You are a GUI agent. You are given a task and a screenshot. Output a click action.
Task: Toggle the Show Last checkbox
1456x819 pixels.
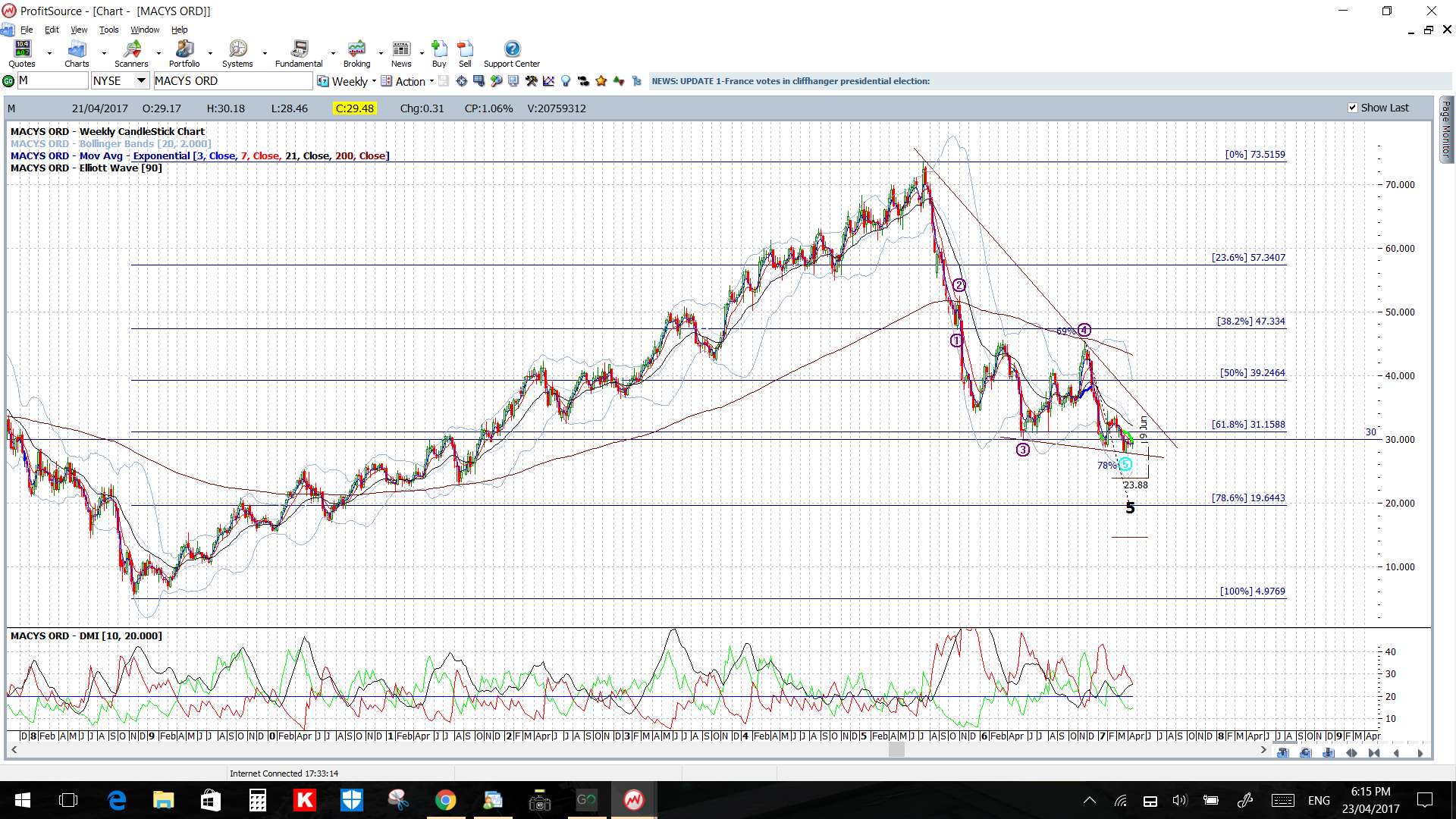point(1352,108)
